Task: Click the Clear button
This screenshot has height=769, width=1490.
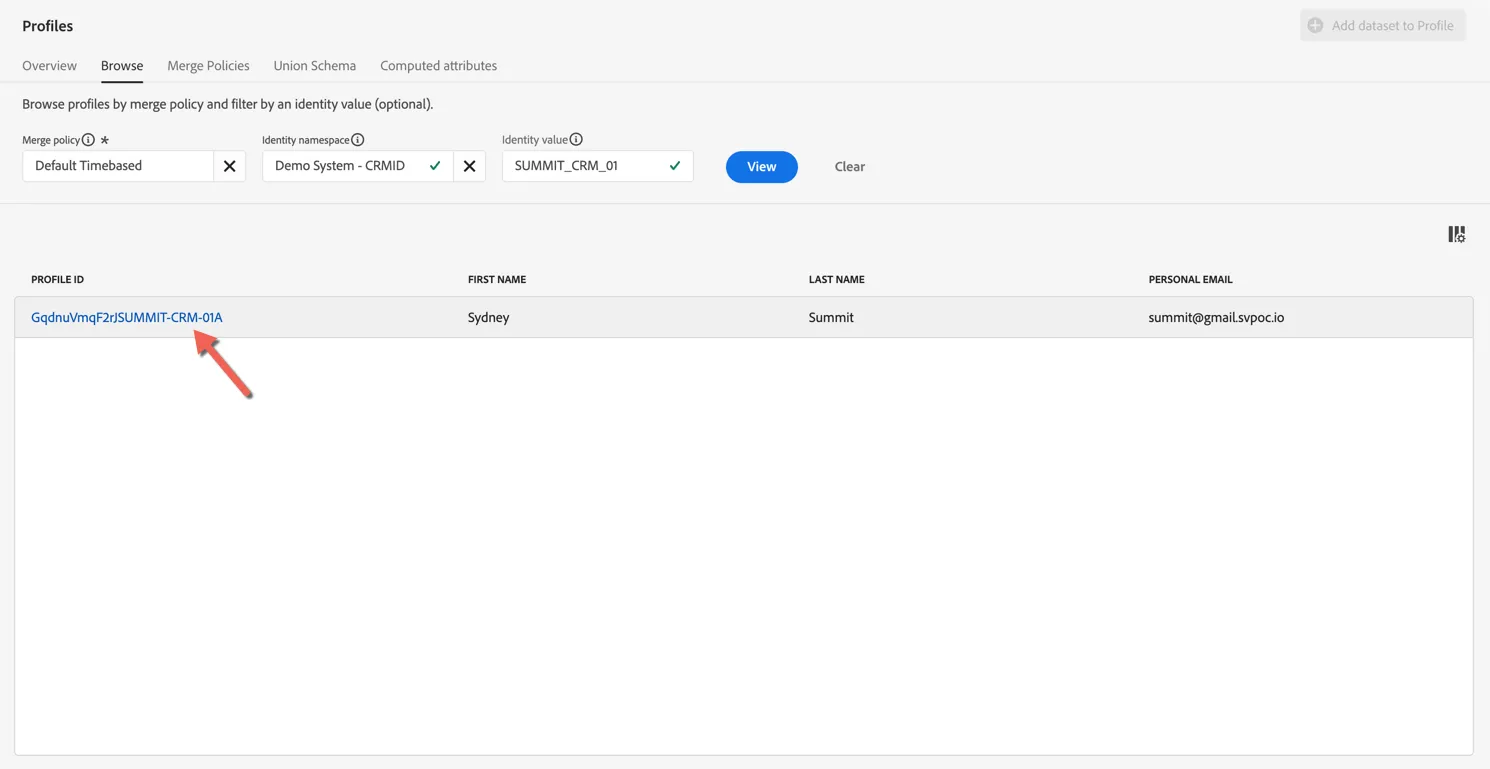Action: point(850,167)
